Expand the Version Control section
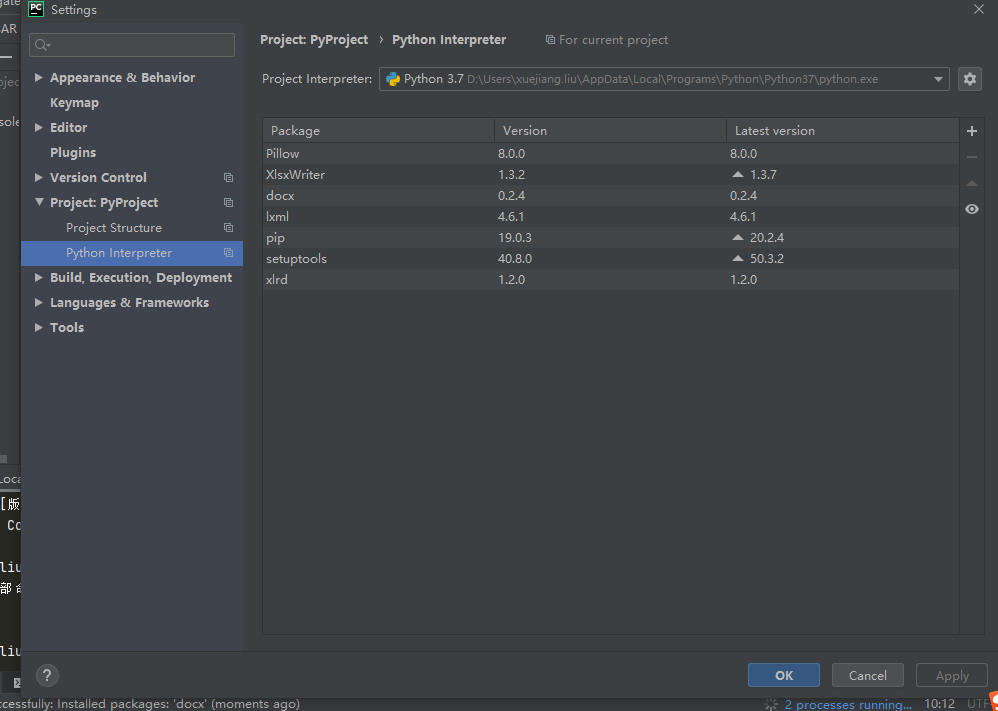Screen dimensions: 998x711 (x=39, y=177)
